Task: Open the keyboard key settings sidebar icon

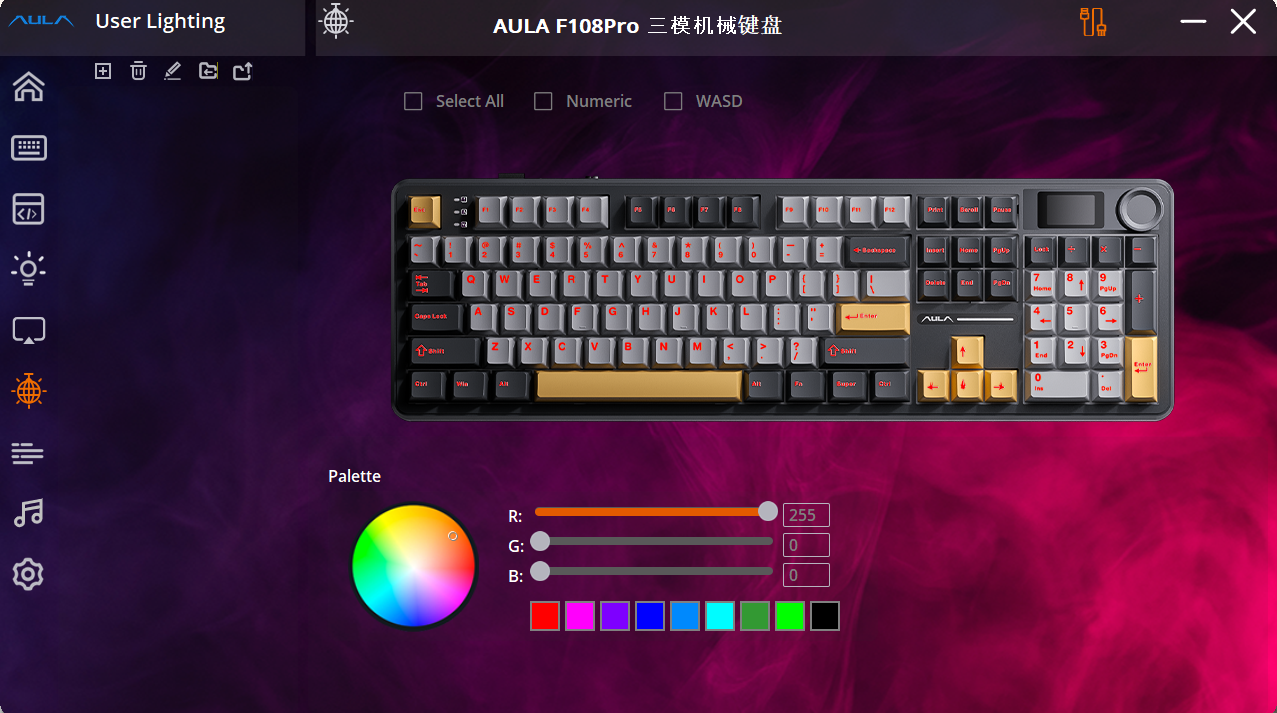Action: coord(28,148)
